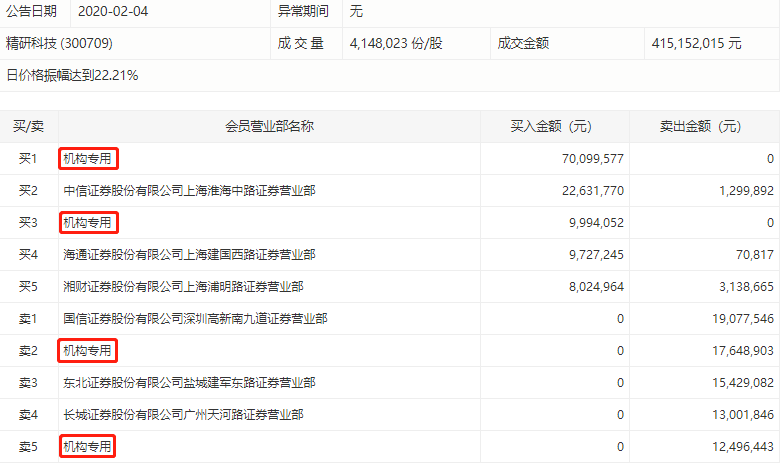The image size is (781, 468).
Task: Click the 异常期间 label
Action: [303, 11]
